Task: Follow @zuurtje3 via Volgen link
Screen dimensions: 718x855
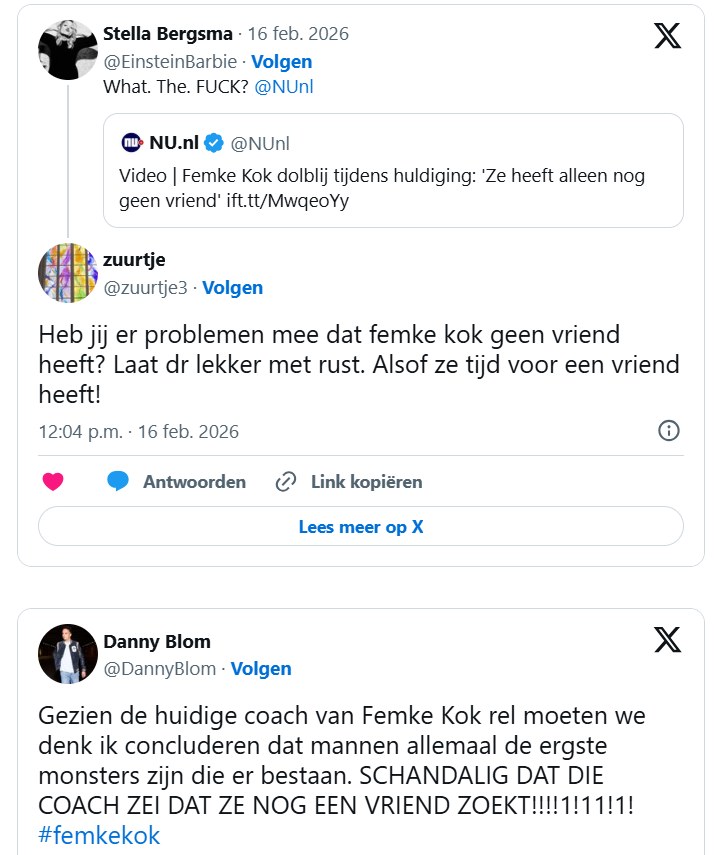Action: [232, 288]
